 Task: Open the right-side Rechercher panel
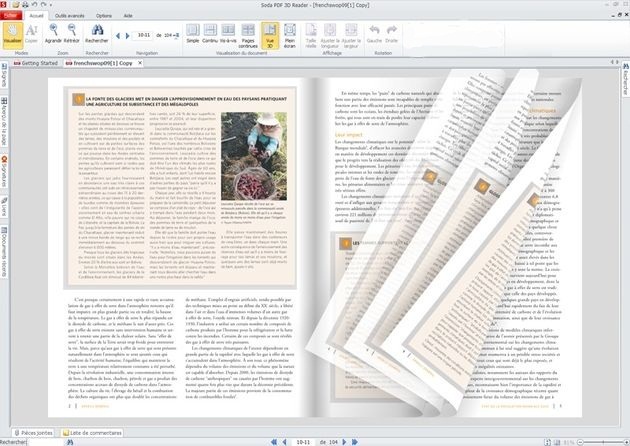click(x=626, y=79)
